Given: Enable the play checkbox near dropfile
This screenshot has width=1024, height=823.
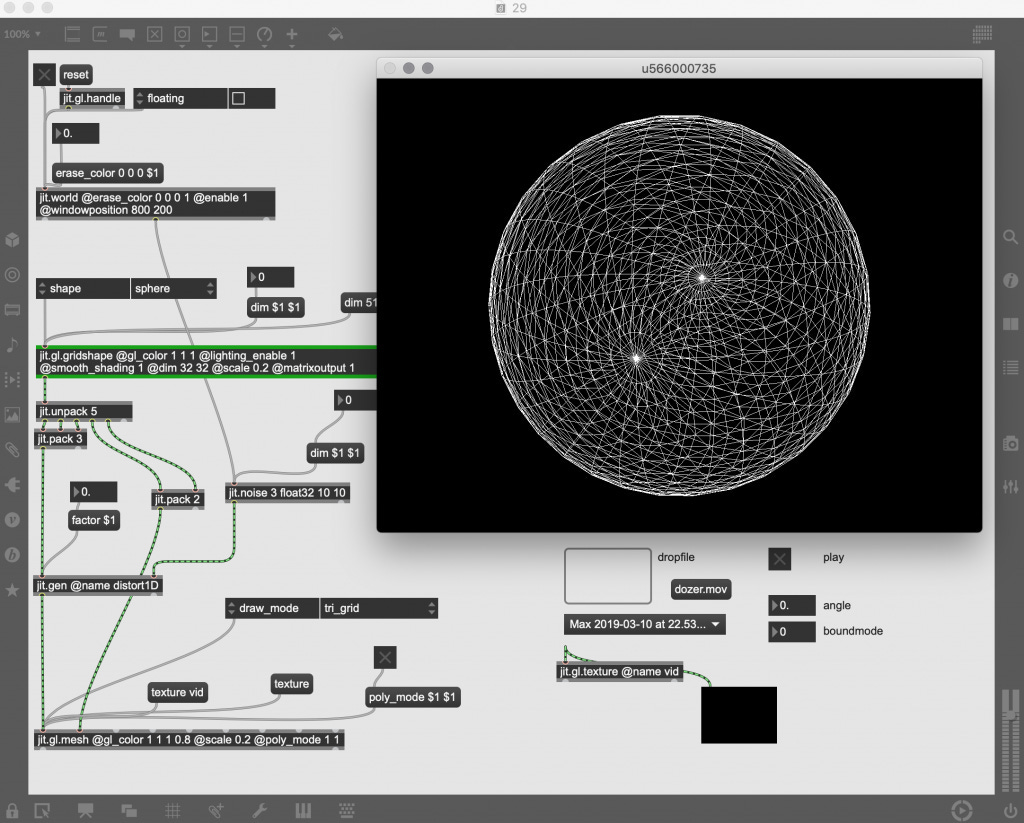Looking at the screenshot, I should pos(779,558).
